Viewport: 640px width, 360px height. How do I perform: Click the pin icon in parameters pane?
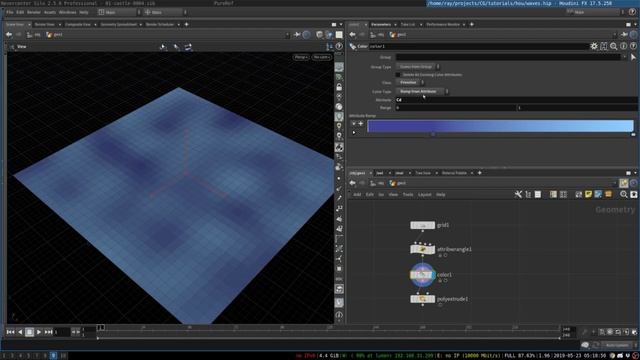624,35
